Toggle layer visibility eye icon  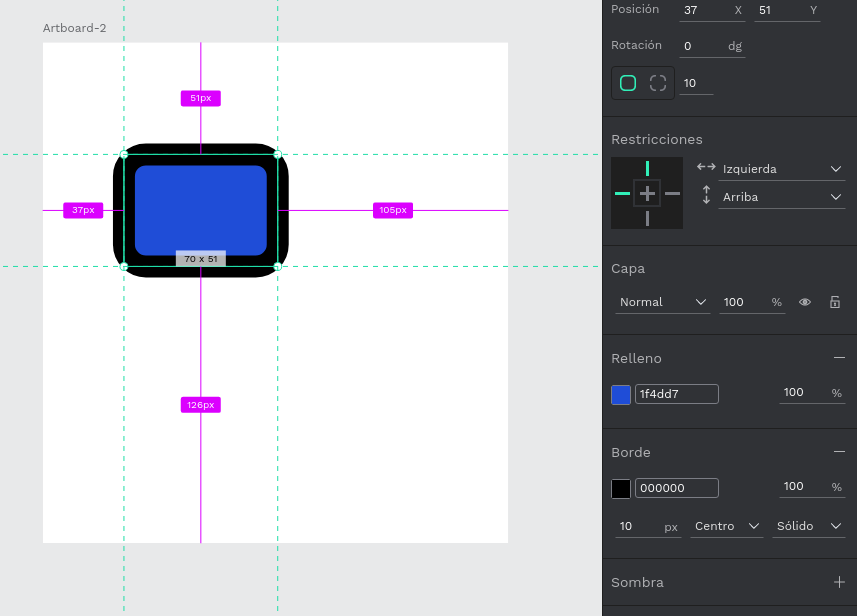805,302
